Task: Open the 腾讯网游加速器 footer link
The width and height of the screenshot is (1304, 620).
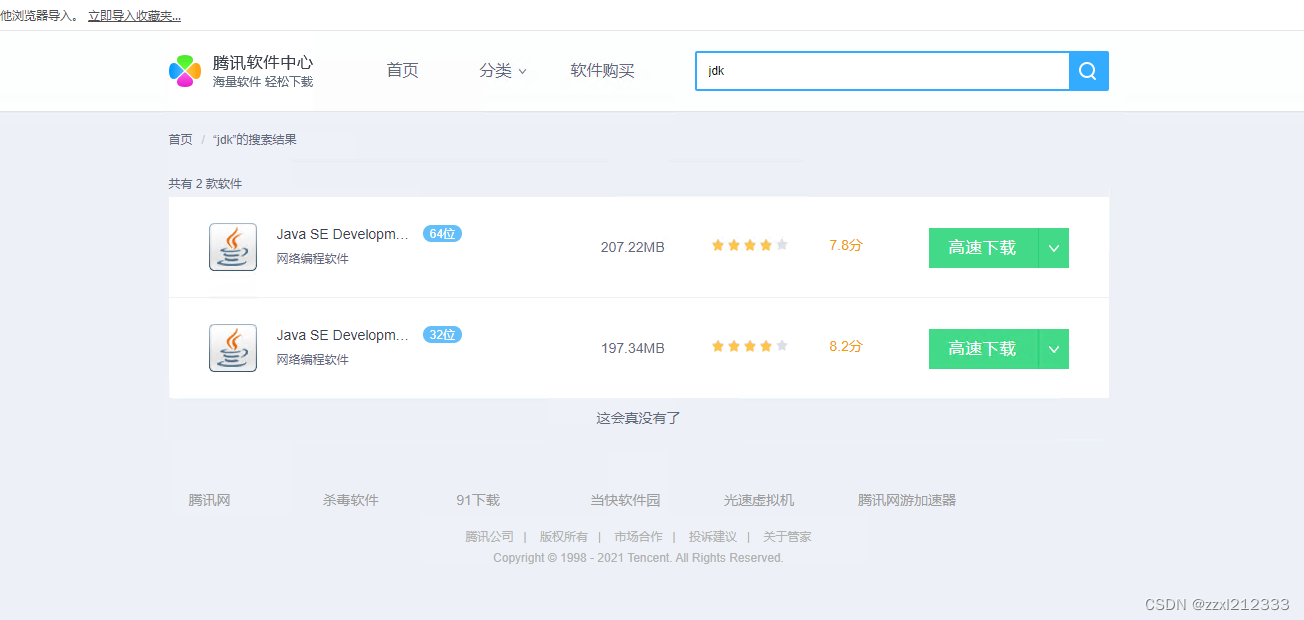Action: point(907,500)
